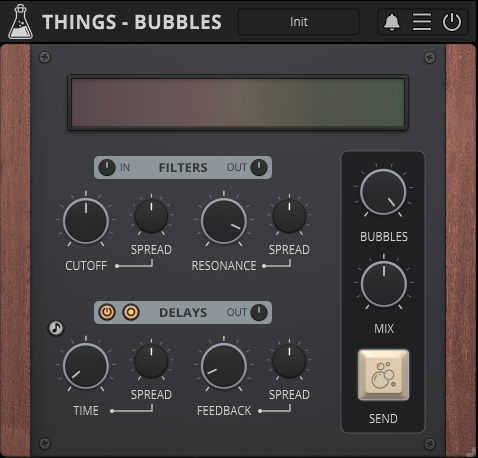Open the notifications bell icon
The height and width of the screenshot is (458, 478).
[392, 22]
